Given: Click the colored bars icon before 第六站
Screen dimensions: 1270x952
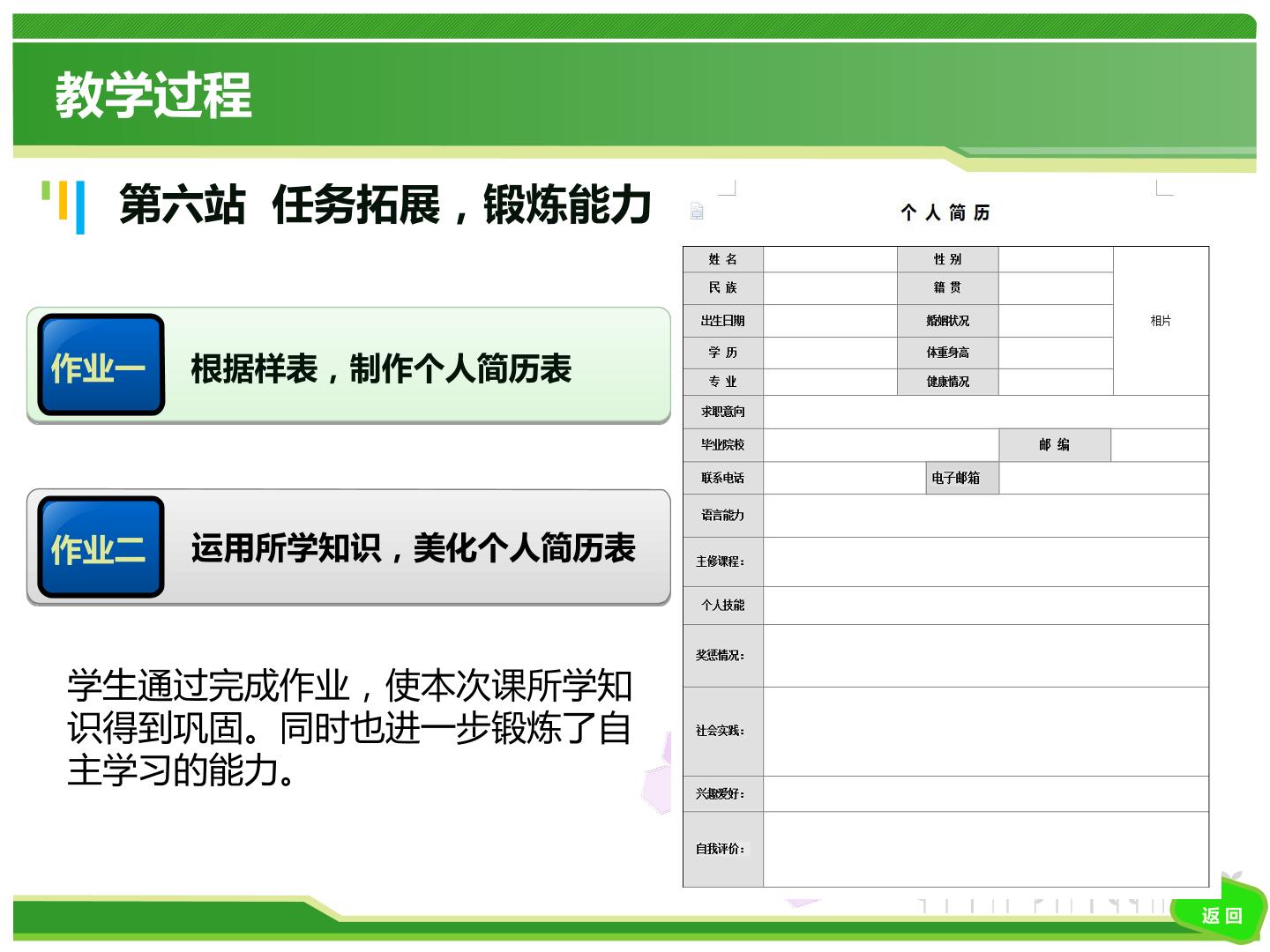Looking at the screenshot, I should pyautogui.click(x=63, y=206).
